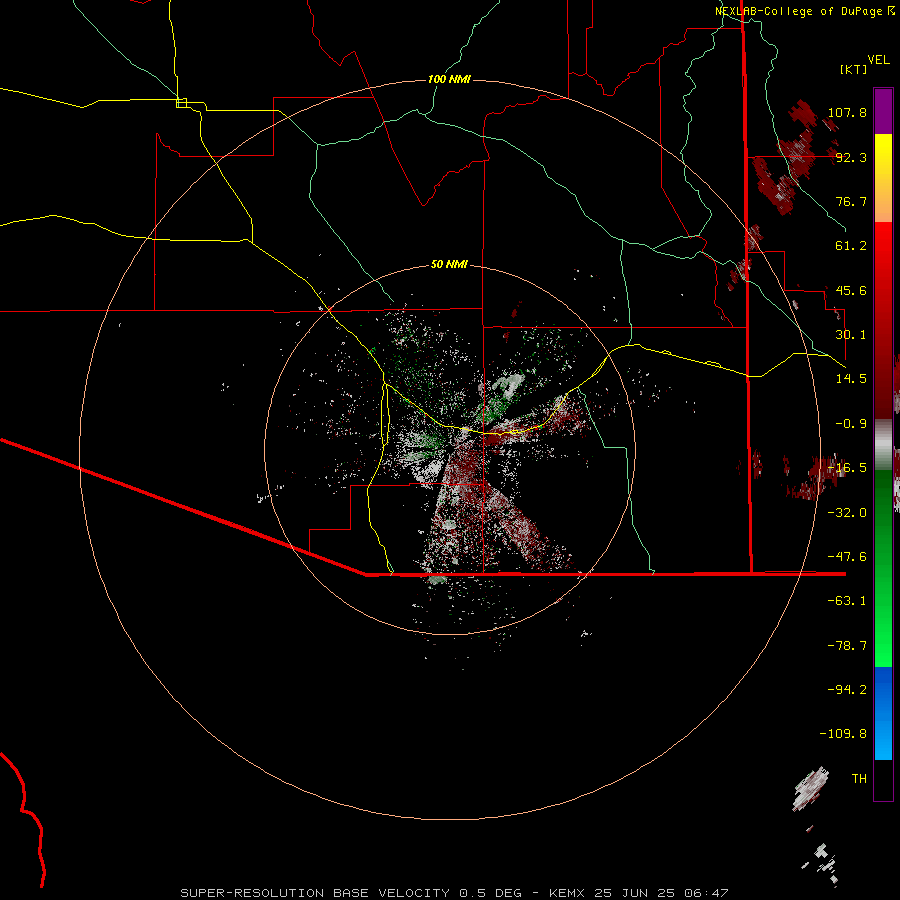Click the TH legend label
The image size is (900, 900).
point(859,779)
